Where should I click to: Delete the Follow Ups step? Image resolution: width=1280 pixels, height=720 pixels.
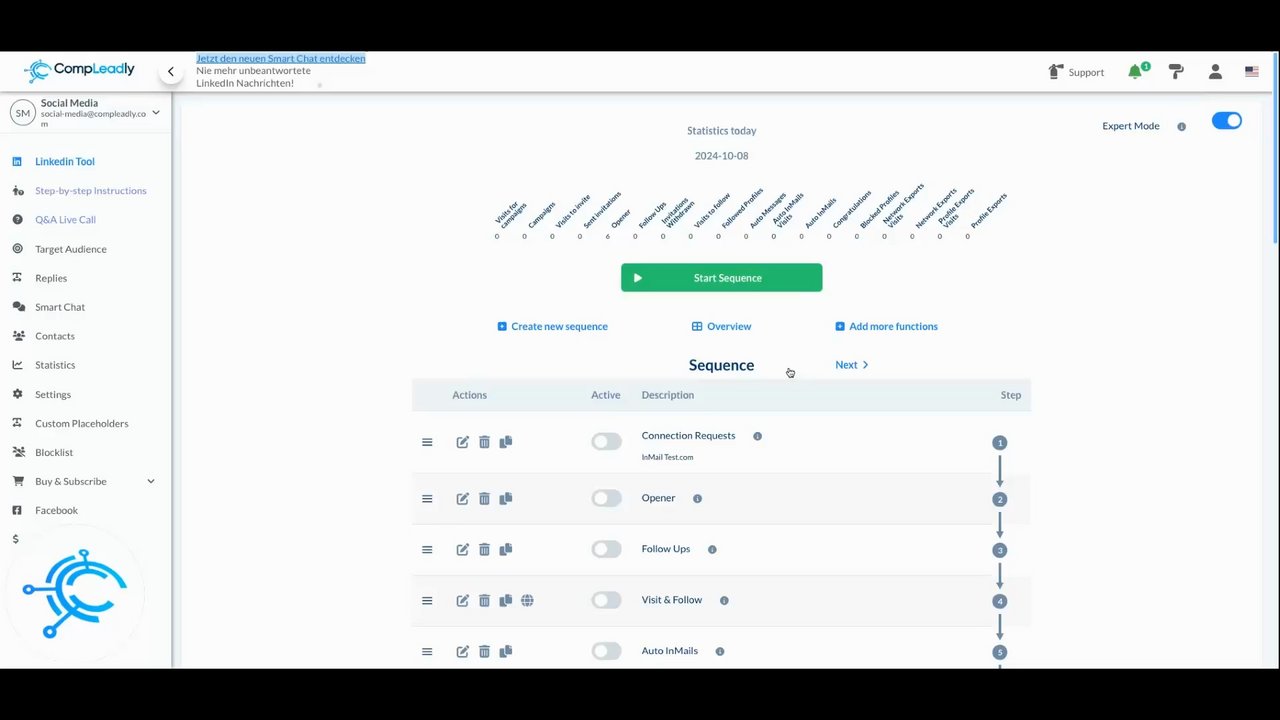click(484, 550)
